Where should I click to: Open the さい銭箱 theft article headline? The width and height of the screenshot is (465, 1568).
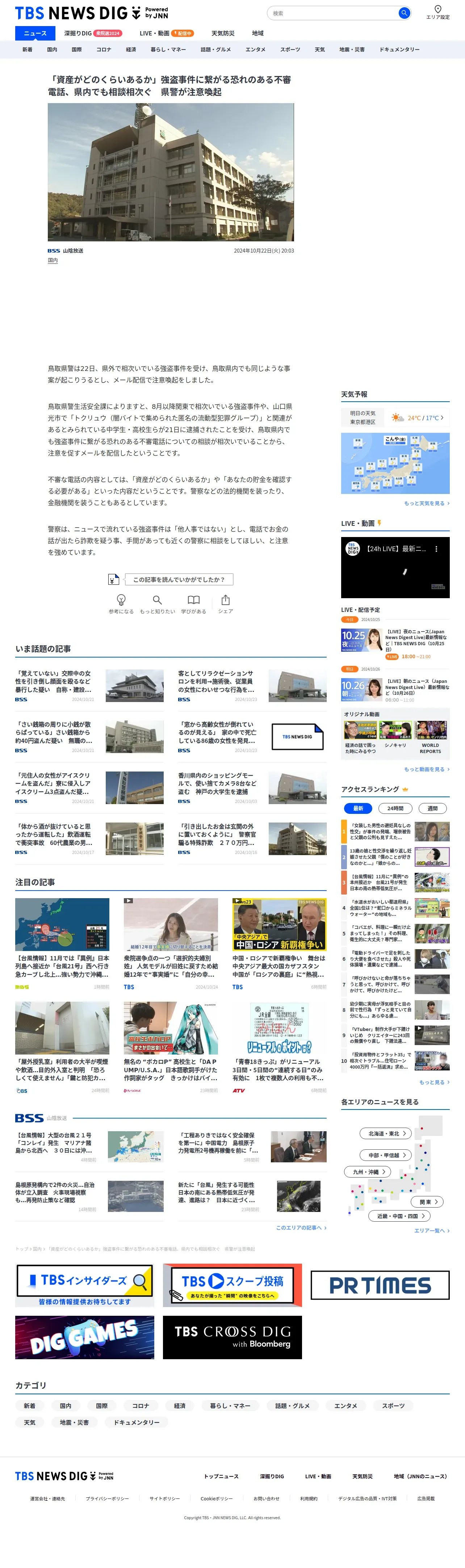(54, 732)
